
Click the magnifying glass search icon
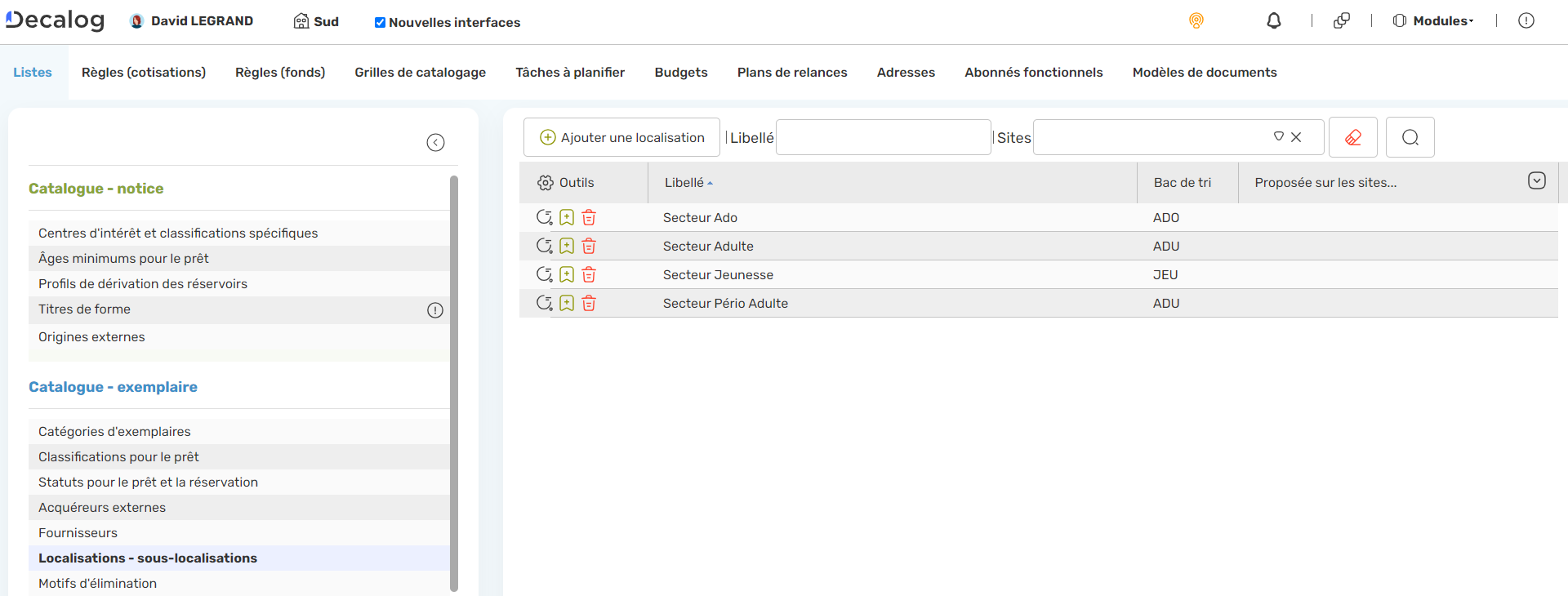tap(1410, 137)
